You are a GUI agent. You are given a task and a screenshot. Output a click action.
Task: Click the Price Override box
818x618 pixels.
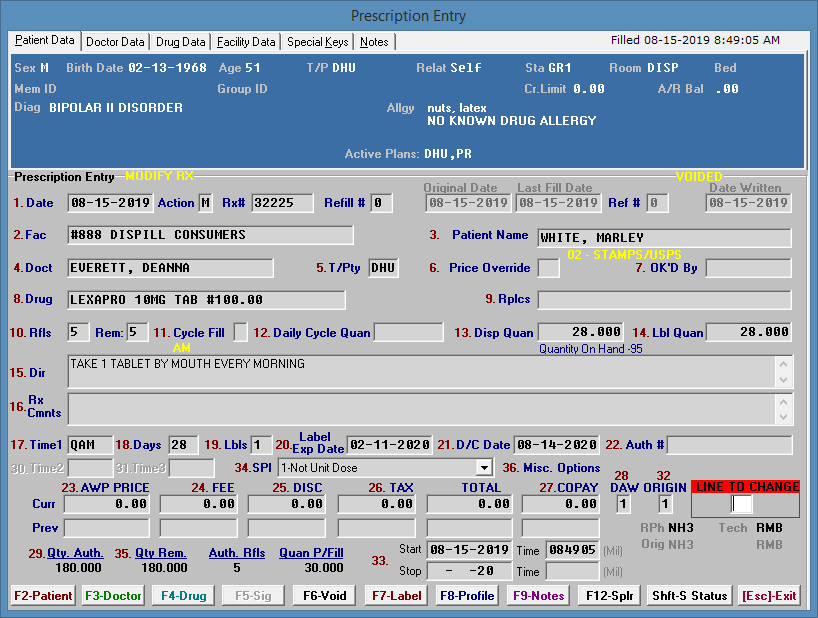click(549, 268)
